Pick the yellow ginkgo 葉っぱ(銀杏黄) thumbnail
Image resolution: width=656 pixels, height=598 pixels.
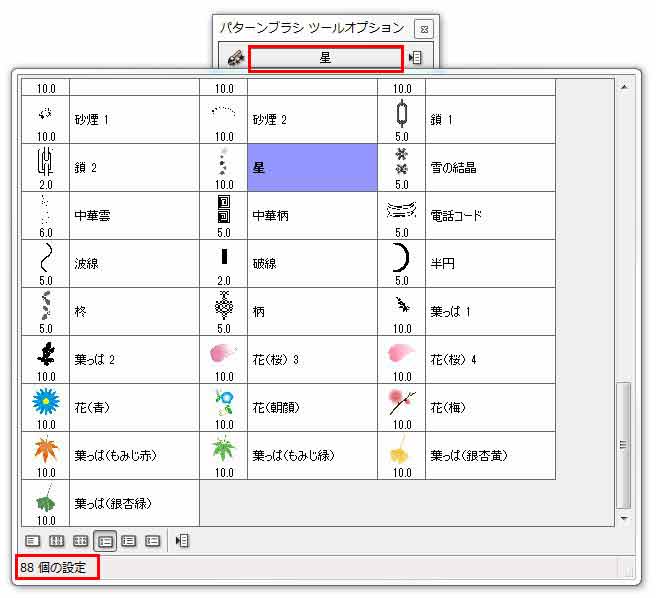[400, 449]
